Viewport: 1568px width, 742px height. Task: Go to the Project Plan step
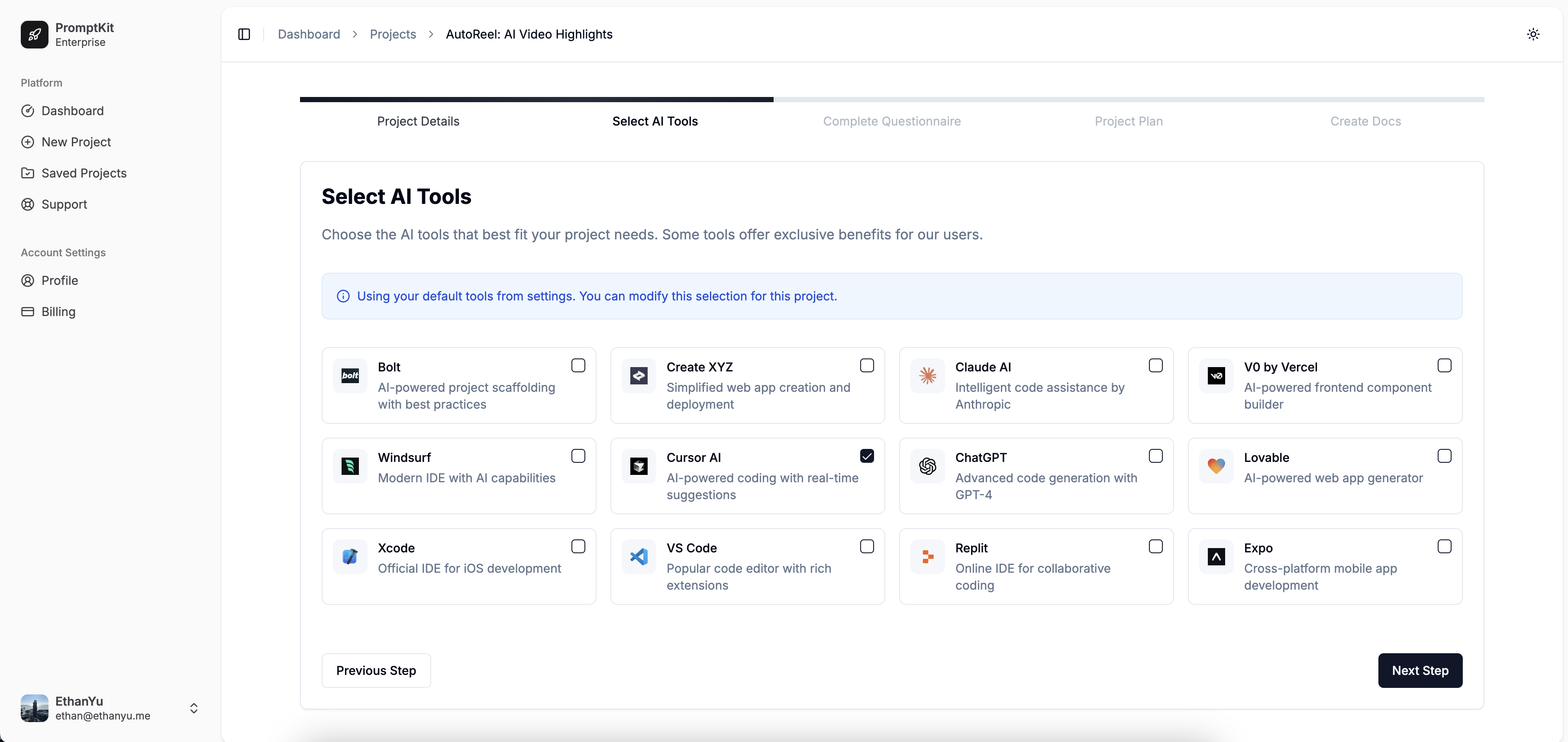(x=1129, y=121)
